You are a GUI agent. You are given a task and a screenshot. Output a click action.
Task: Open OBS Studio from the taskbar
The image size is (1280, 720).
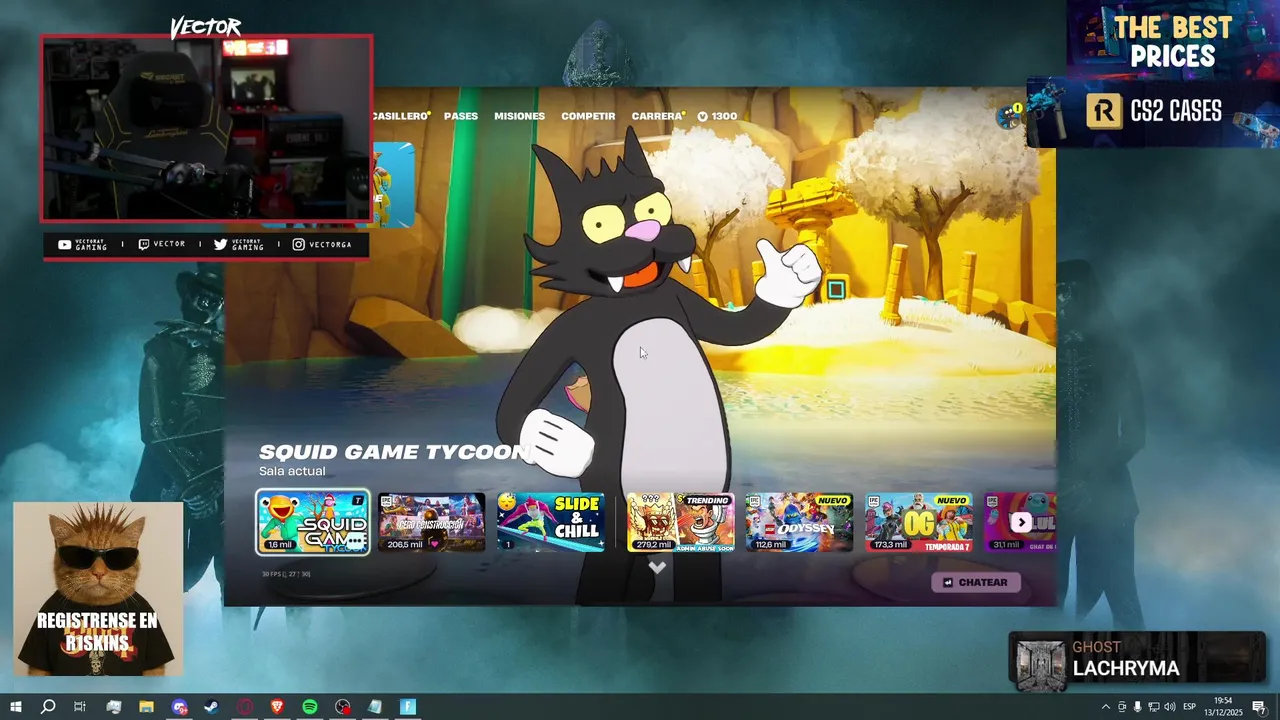coord(343,707)
